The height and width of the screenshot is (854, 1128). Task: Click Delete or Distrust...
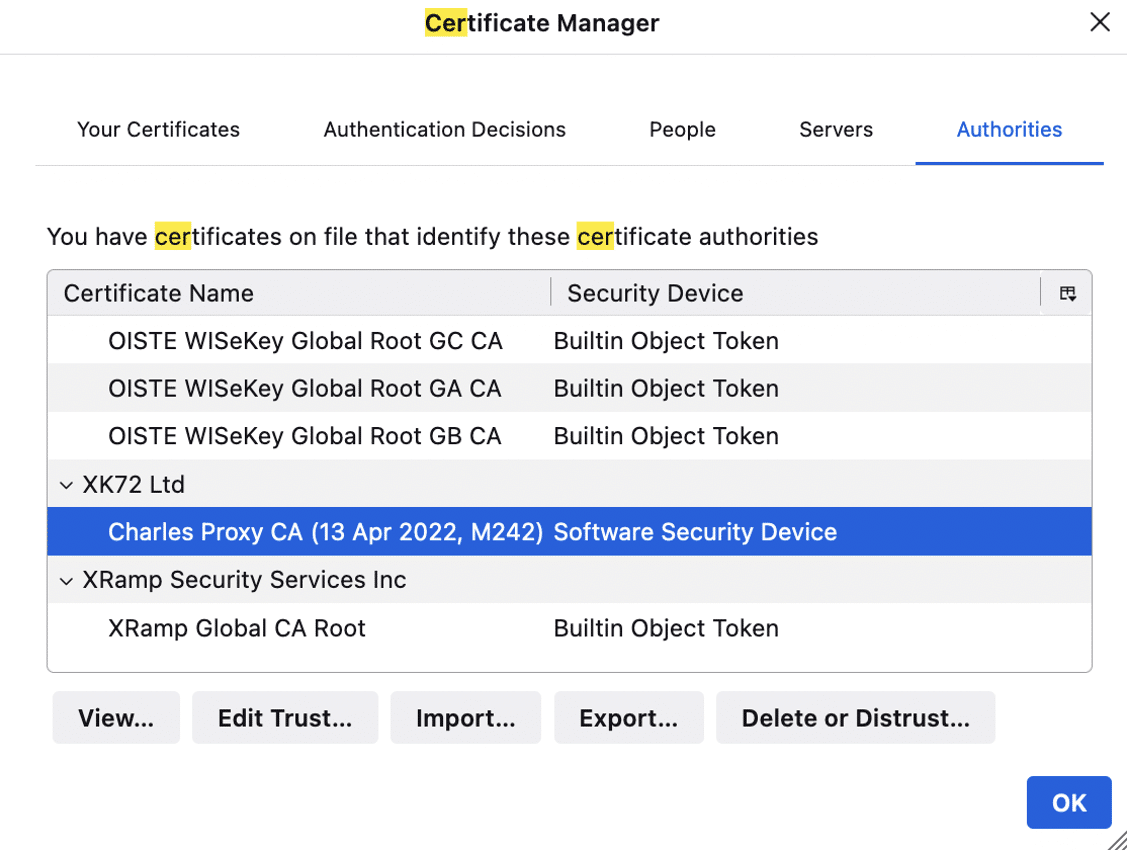pyautogui.click(x=855, y=717)
